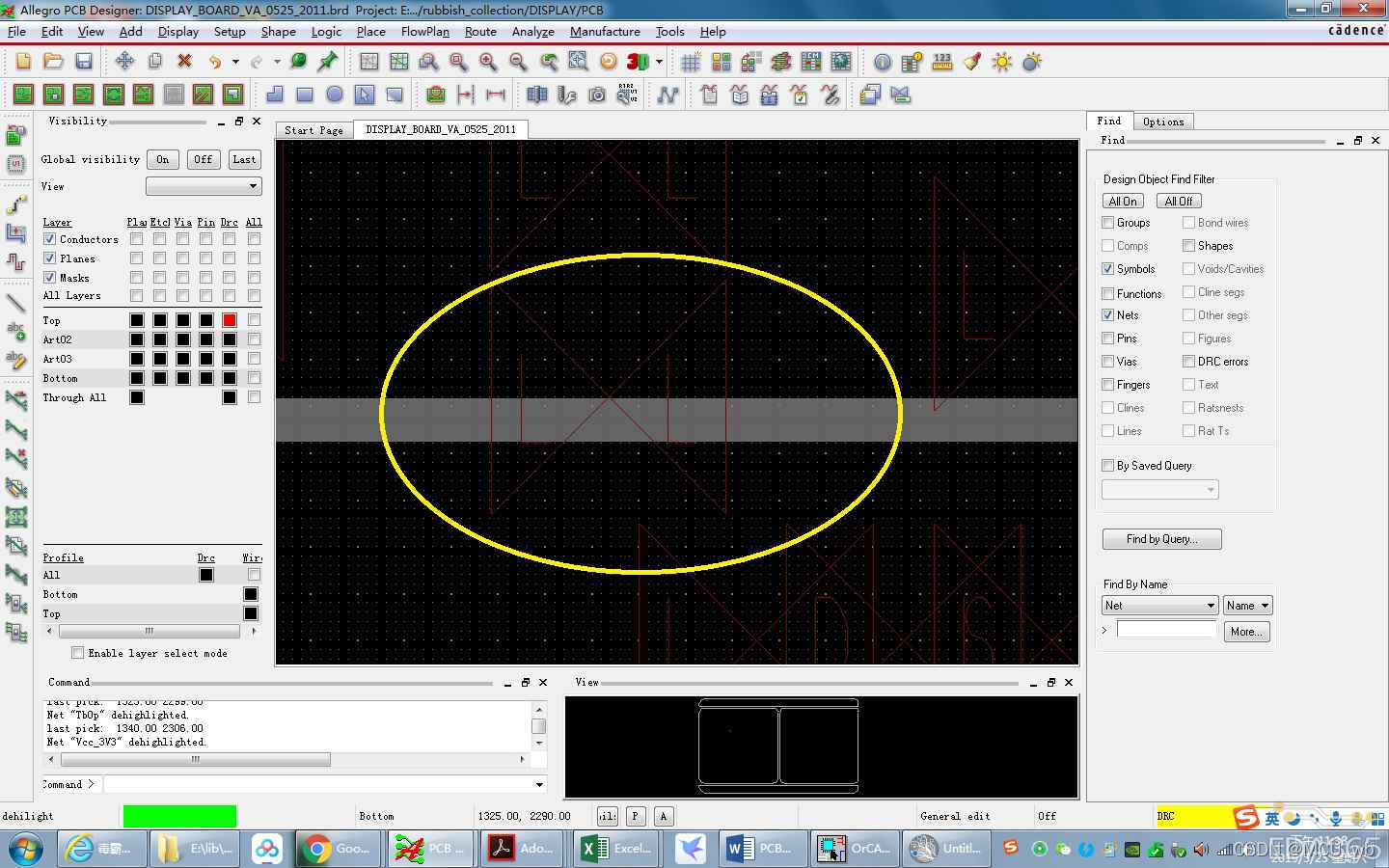Uncheck Symbols in the Find filter

click(1106, 269)
